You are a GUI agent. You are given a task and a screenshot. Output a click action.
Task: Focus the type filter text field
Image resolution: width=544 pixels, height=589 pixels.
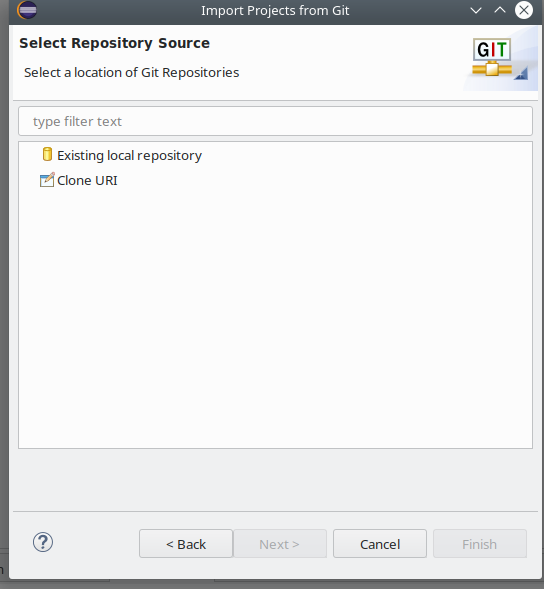pyautogui.click(x=275, y=121)
